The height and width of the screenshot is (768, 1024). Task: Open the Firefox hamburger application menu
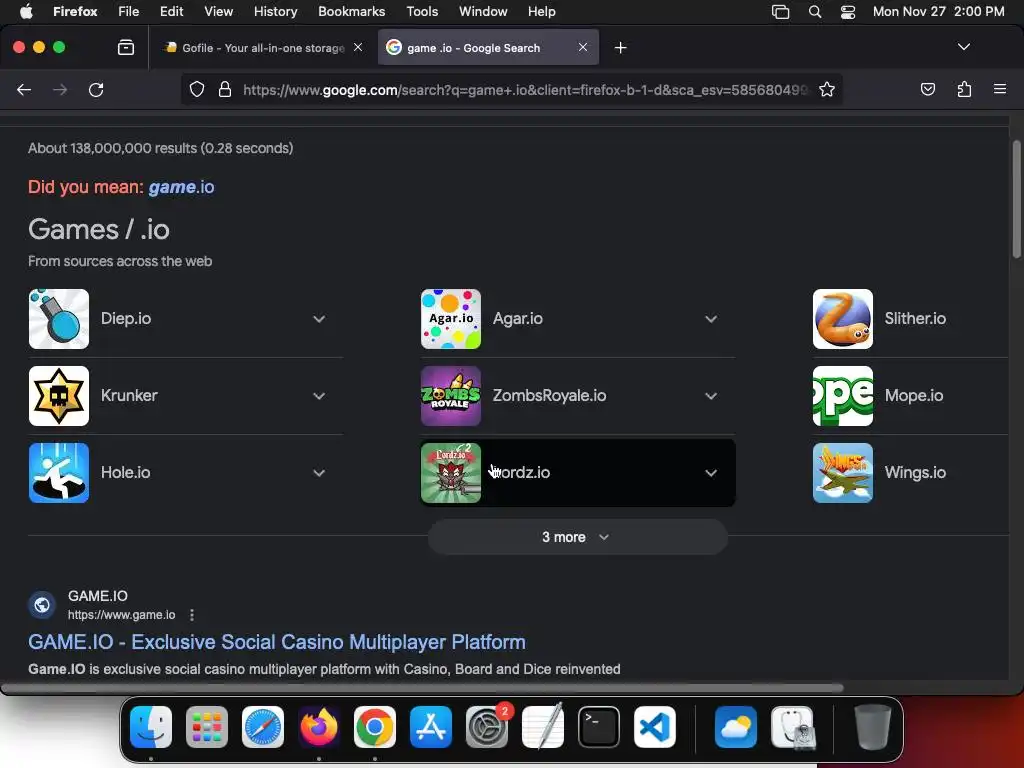point(1000,89)
